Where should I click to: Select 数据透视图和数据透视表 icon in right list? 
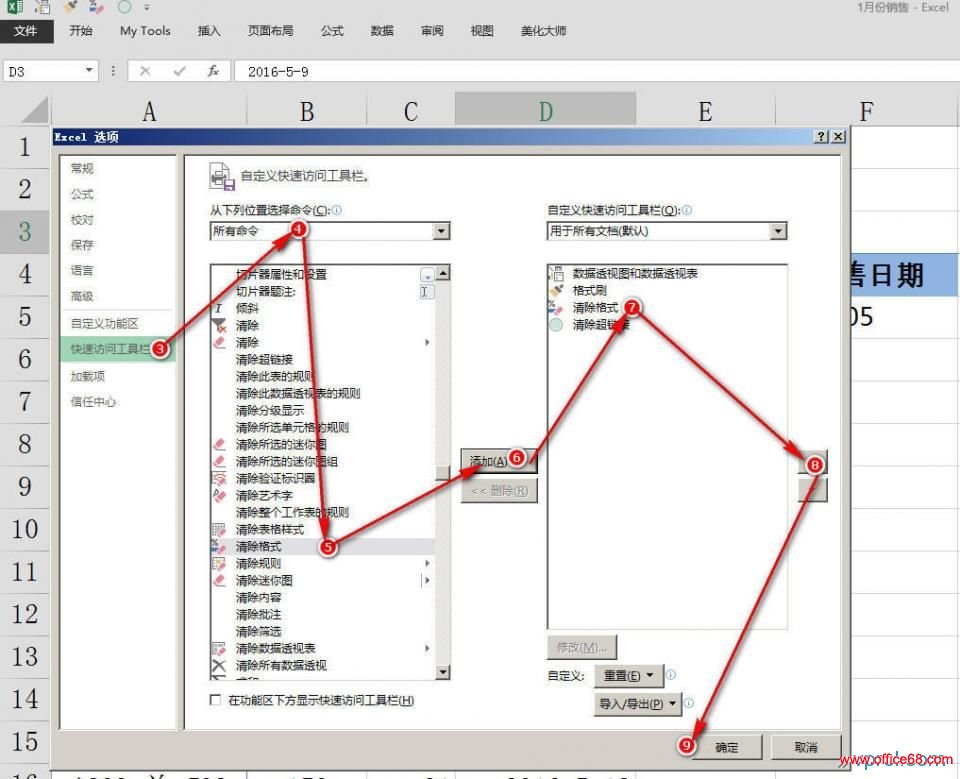[x=557, y=274]
